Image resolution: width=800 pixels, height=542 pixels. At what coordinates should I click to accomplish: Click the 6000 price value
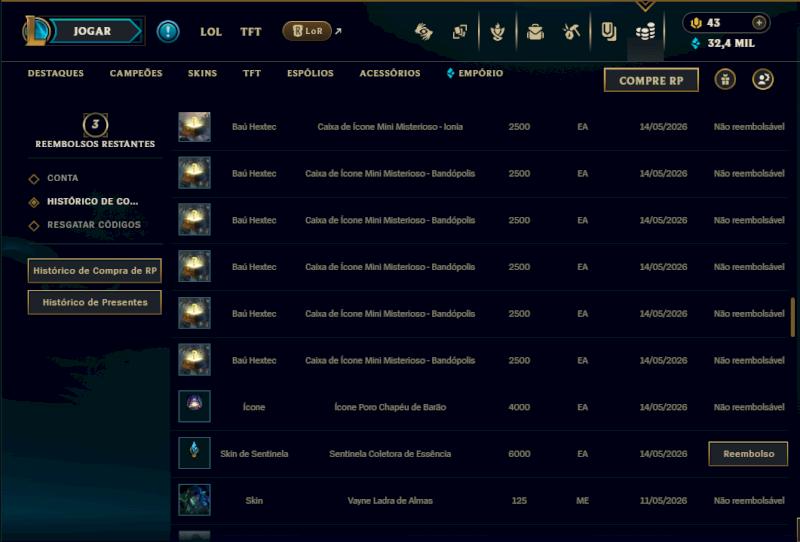(x=519, y=454)
